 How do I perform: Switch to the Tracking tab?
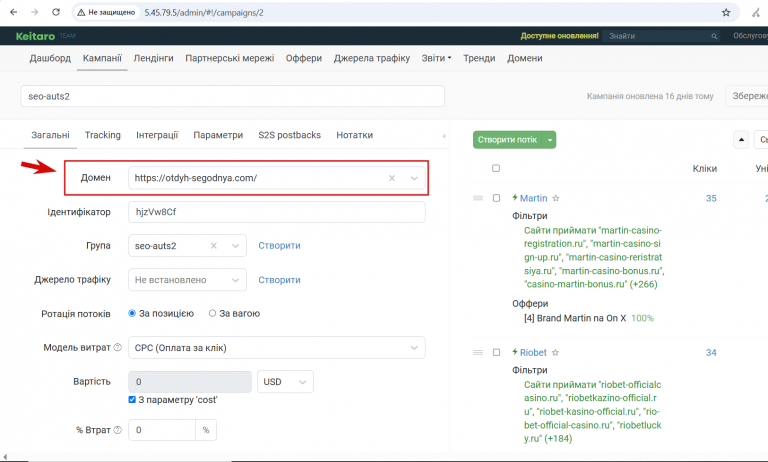click(102, 135)
